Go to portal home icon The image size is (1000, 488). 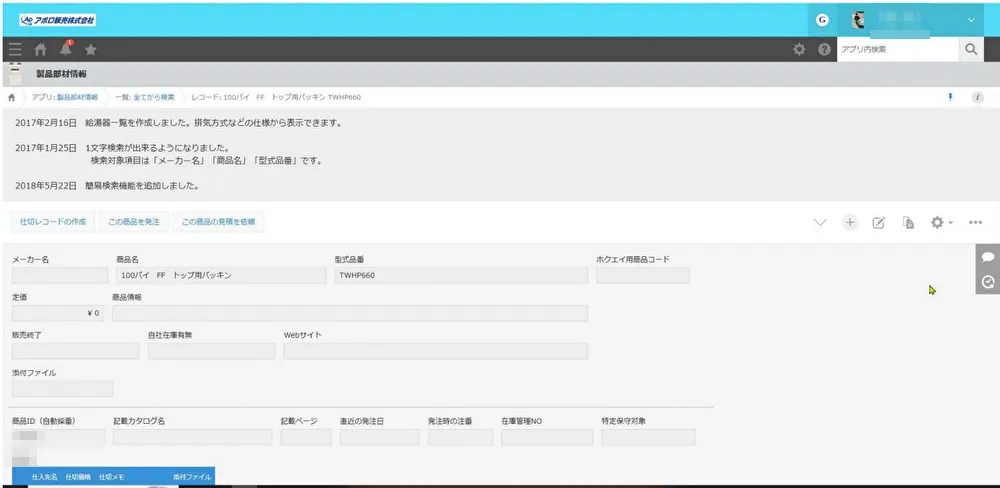[x=41, y=49]
